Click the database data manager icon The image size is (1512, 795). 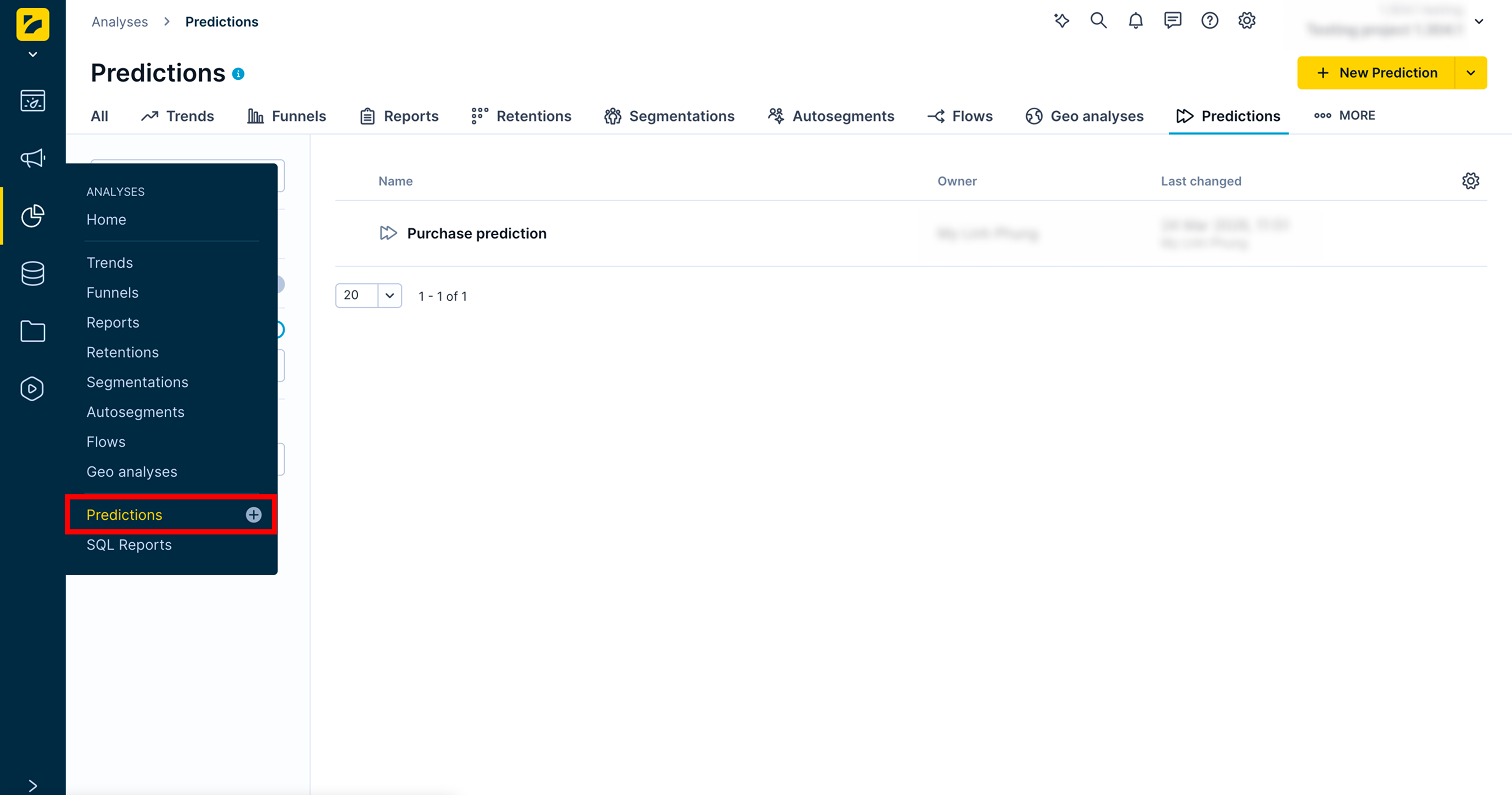32,273
